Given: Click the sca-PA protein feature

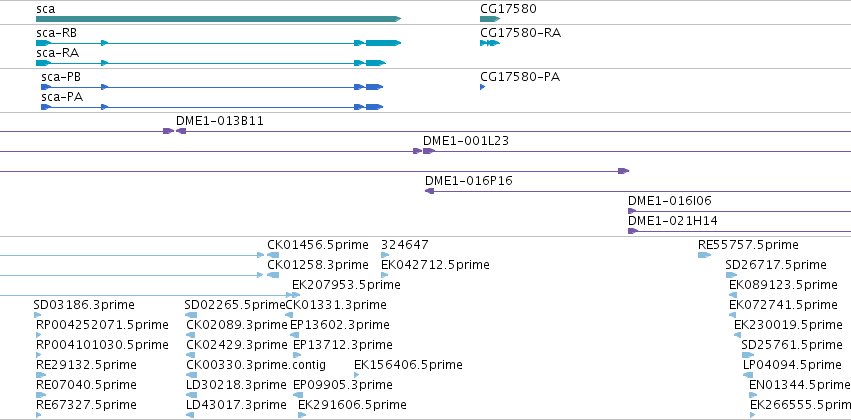Looking at the screenshot, I should pyautogui.click(x=212, y=107).
